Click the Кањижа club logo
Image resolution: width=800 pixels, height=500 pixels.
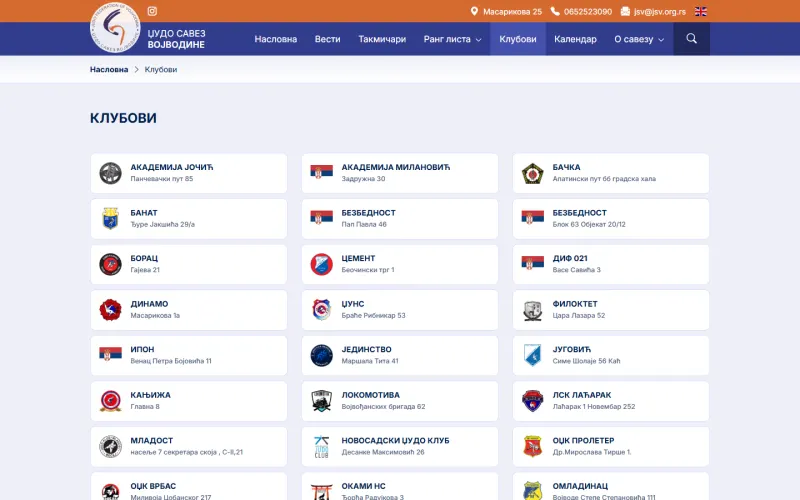tap(110, 401)
